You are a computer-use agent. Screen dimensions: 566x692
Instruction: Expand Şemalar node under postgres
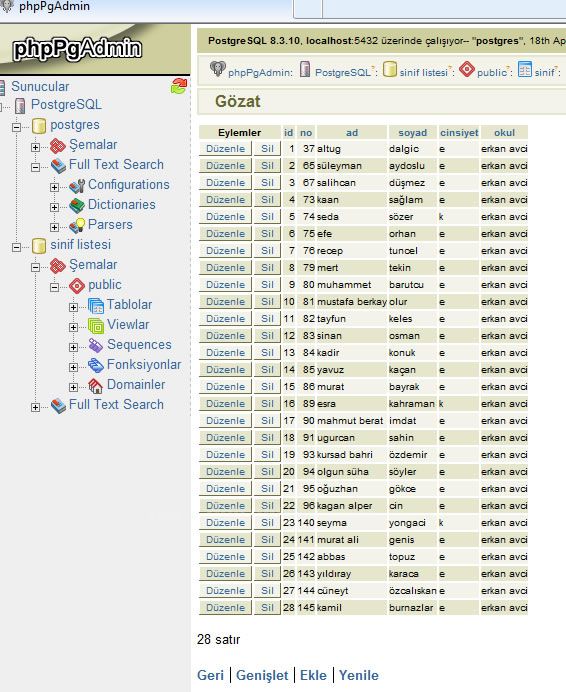[x=35, y=147]
